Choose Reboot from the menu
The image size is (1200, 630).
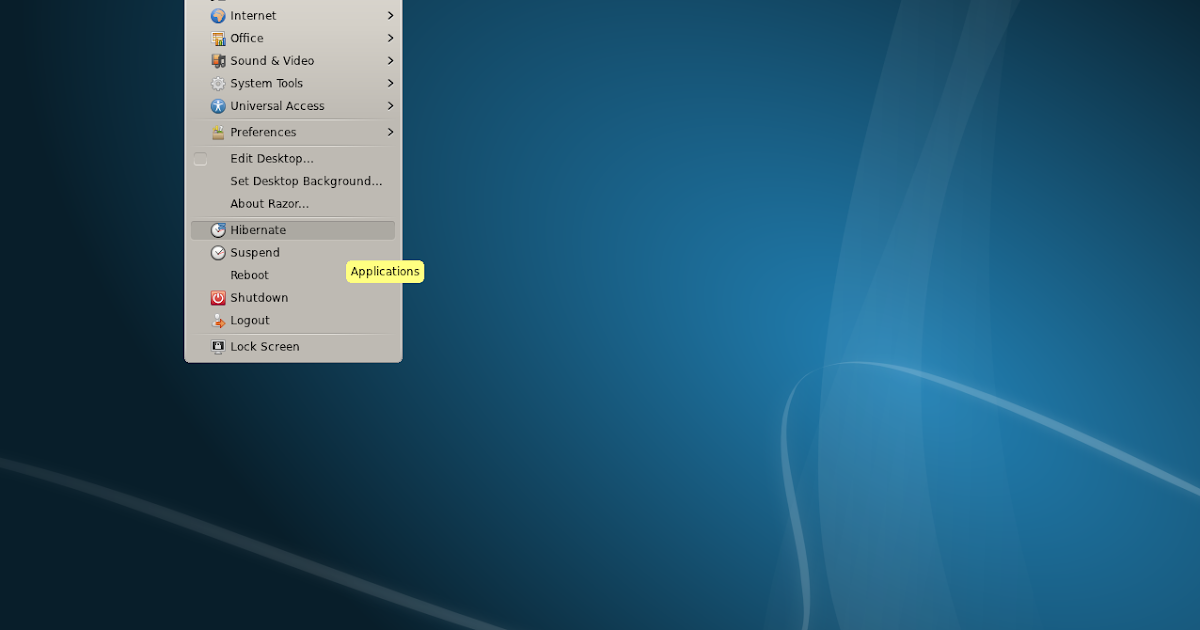(x=250, y=274)
